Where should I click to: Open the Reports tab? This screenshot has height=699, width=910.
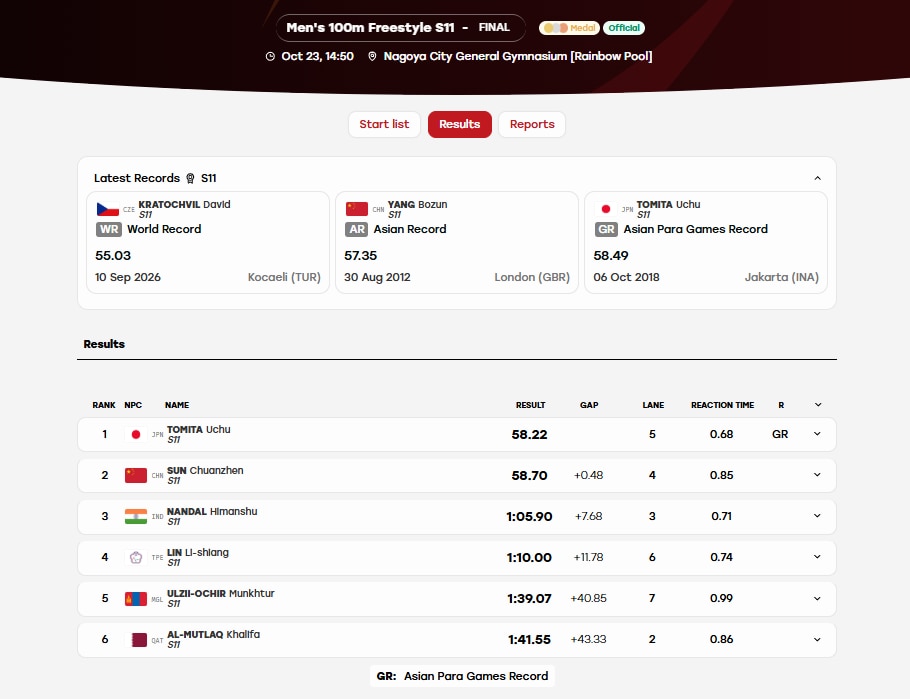(532, 124)
